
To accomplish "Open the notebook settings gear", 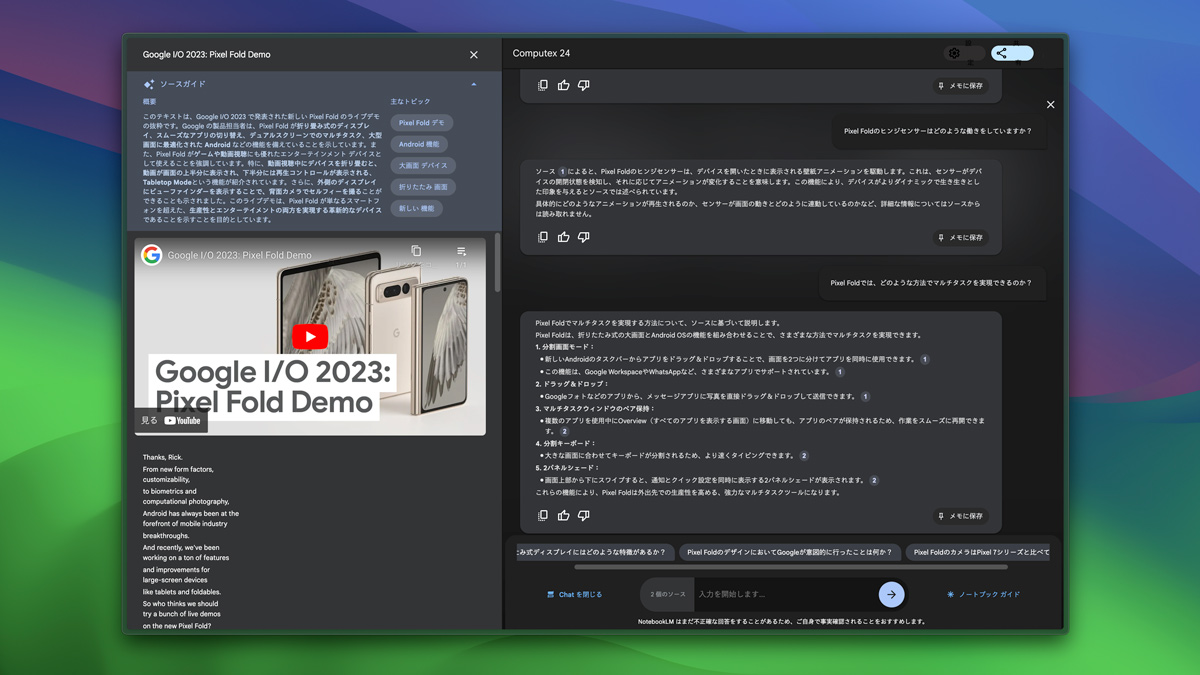I will click(954, 53).
